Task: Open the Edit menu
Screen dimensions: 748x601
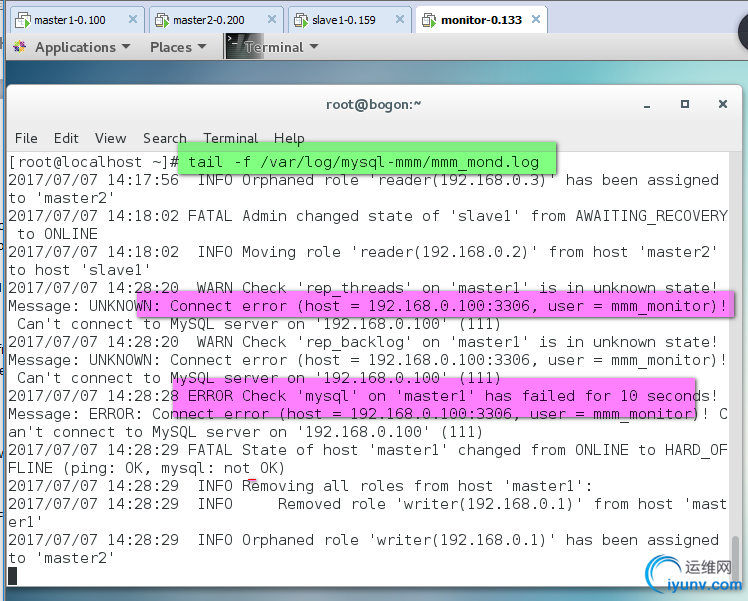Action: [x=66, y=138]
